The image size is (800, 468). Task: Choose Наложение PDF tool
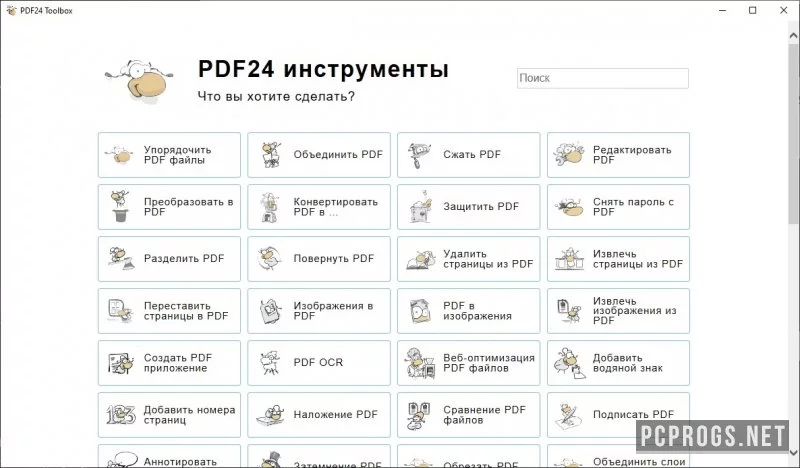pos(319,415)
